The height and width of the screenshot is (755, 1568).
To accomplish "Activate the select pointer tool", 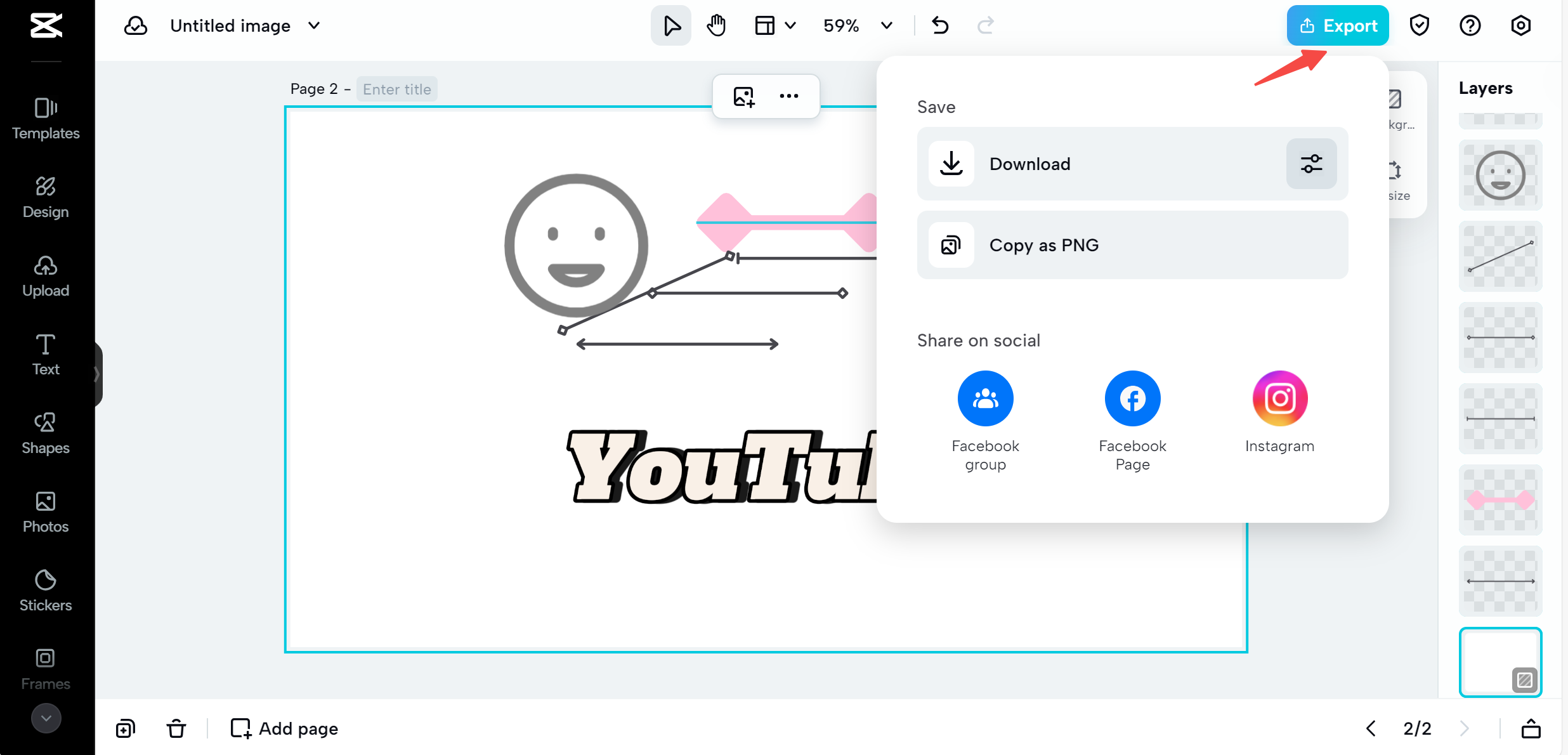I will 671,26.
